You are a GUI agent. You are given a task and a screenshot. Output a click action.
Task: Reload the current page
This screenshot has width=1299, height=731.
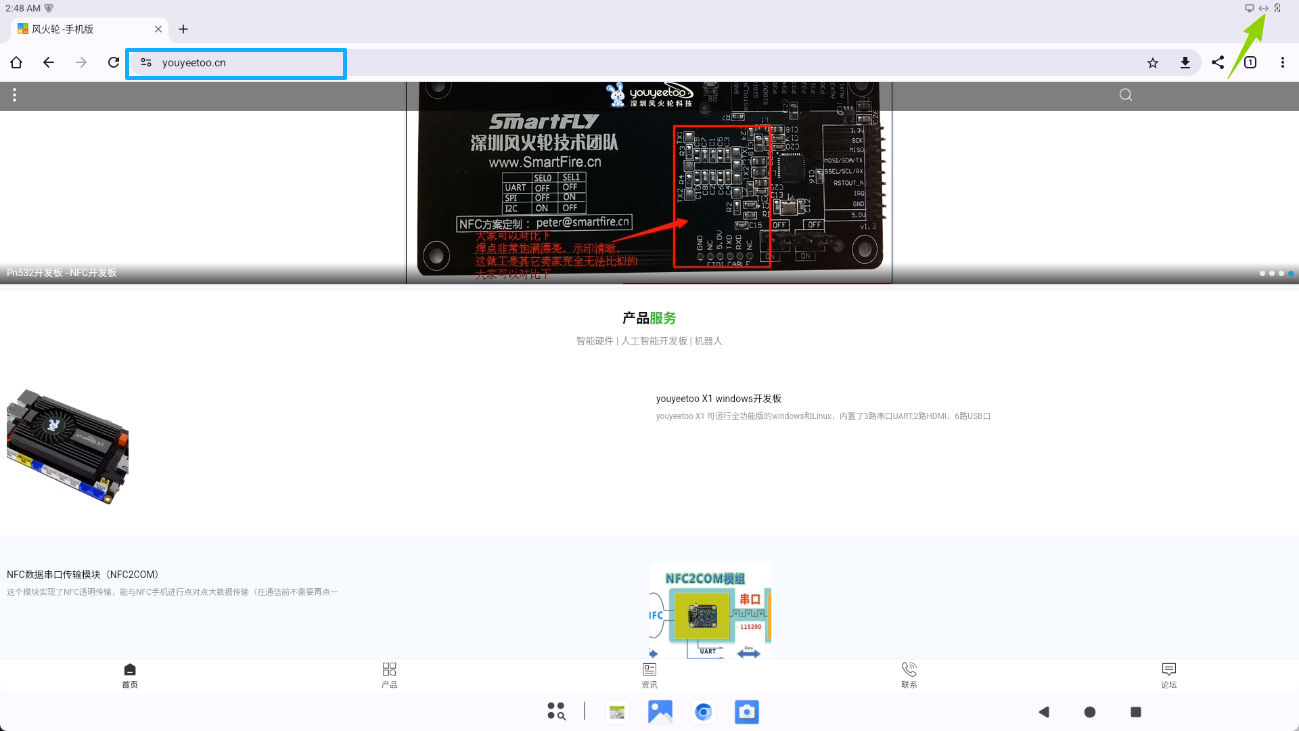(x=114, y=63)
